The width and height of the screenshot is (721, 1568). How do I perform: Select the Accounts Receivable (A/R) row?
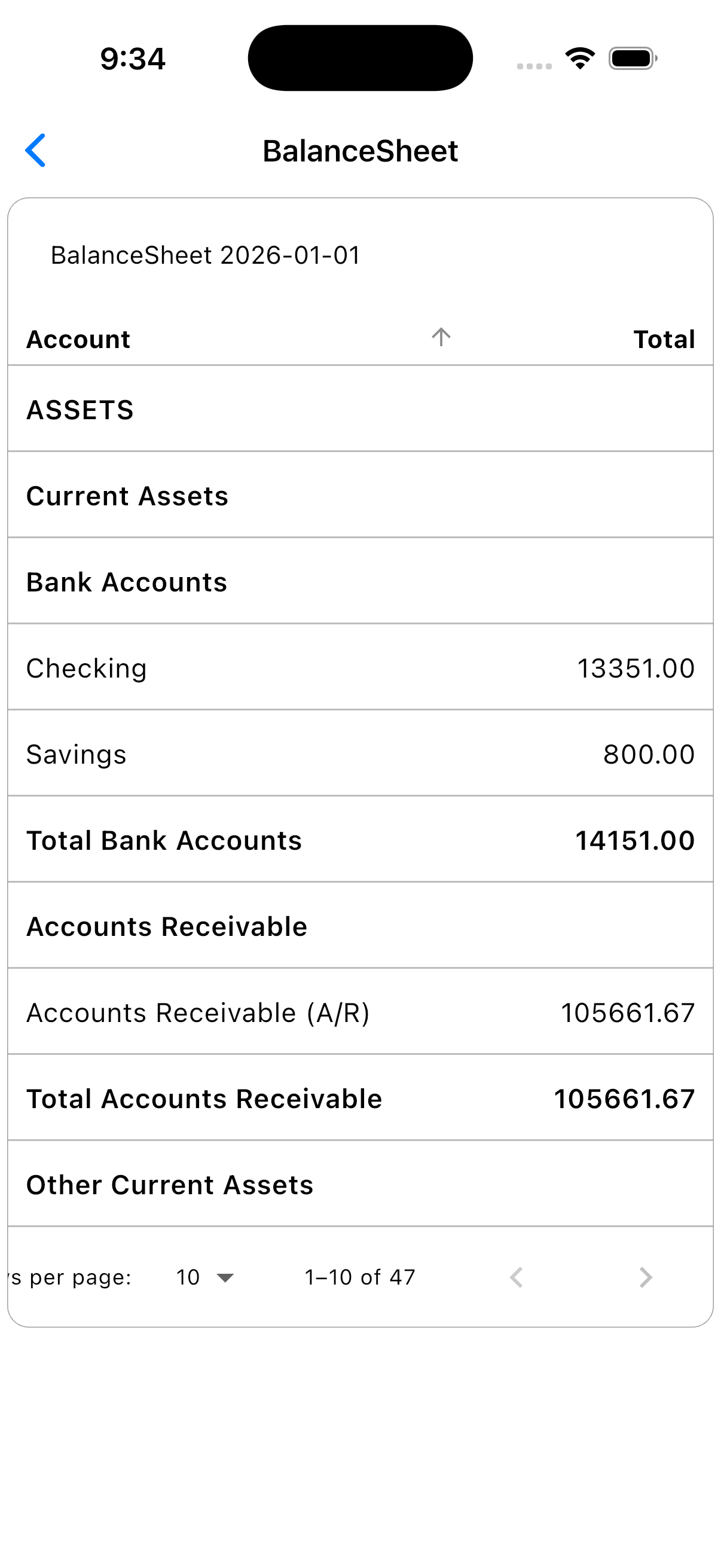[x=360, y=1012]
